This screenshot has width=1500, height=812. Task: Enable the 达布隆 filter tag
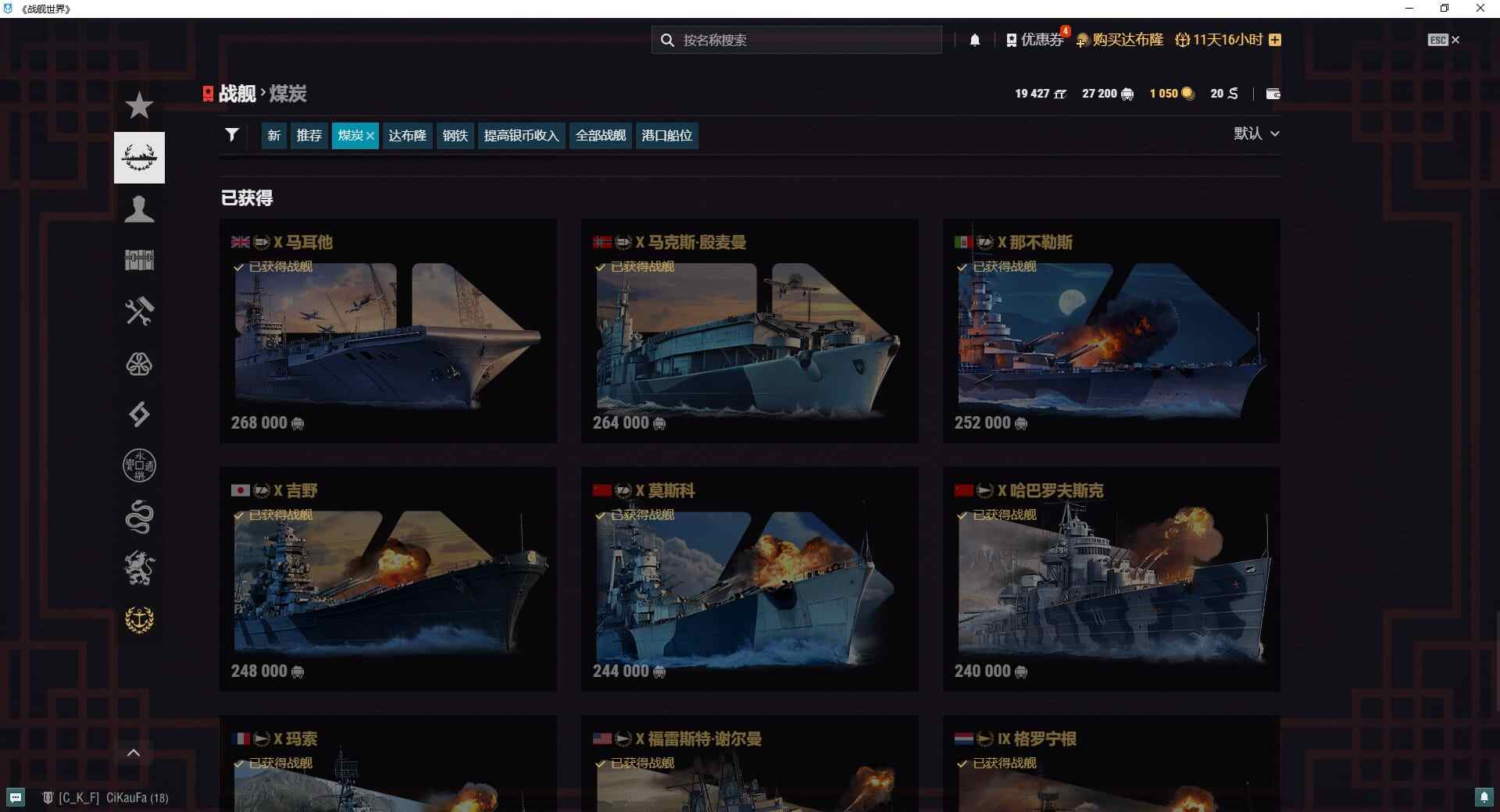[x=407, y=136]
